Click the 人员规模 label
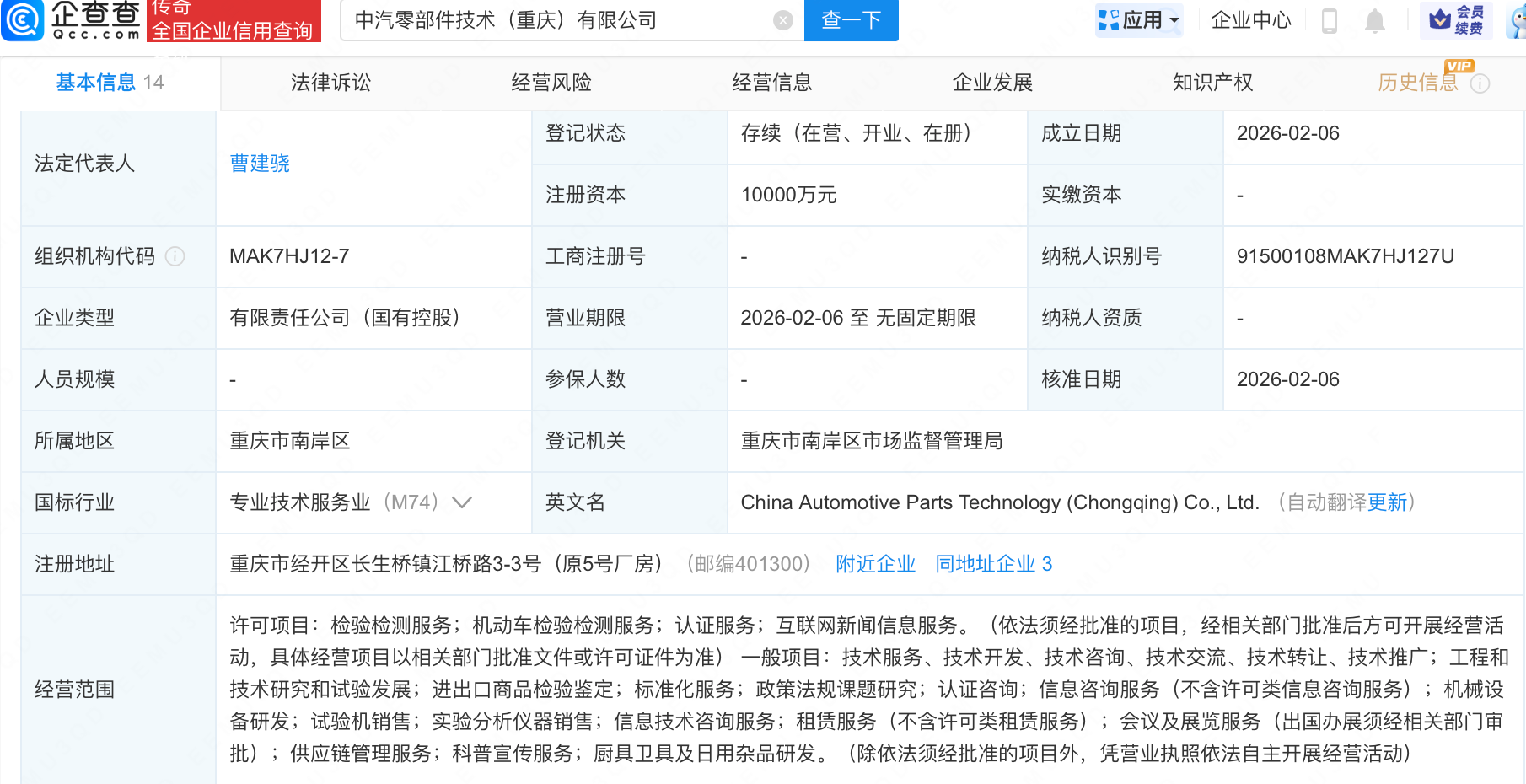 (x=74, y=379)
